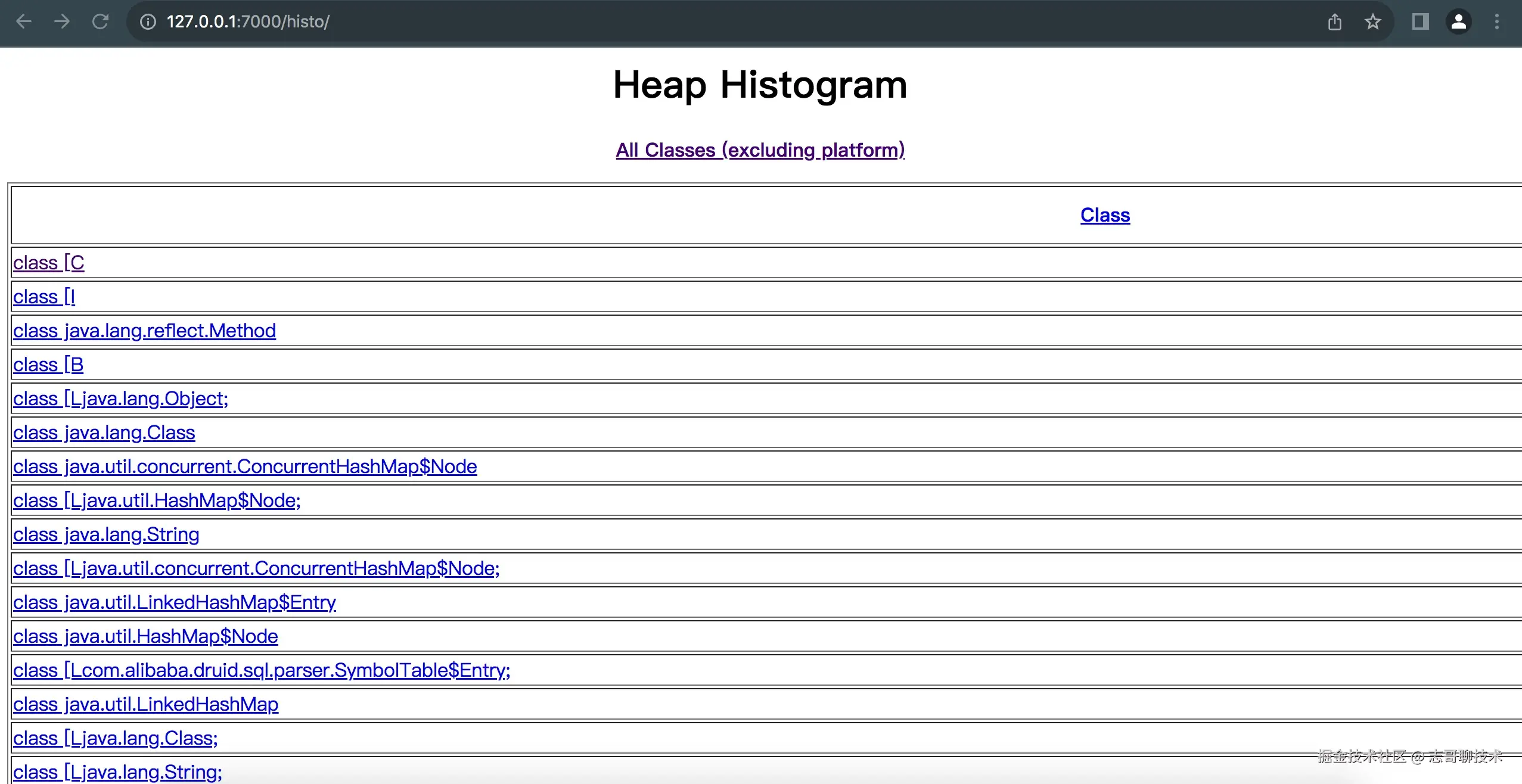Image resolution: width=1522 pixels, height=784 pixels.
Task: Toggle the browser side panel
Action: [1420, 22]
